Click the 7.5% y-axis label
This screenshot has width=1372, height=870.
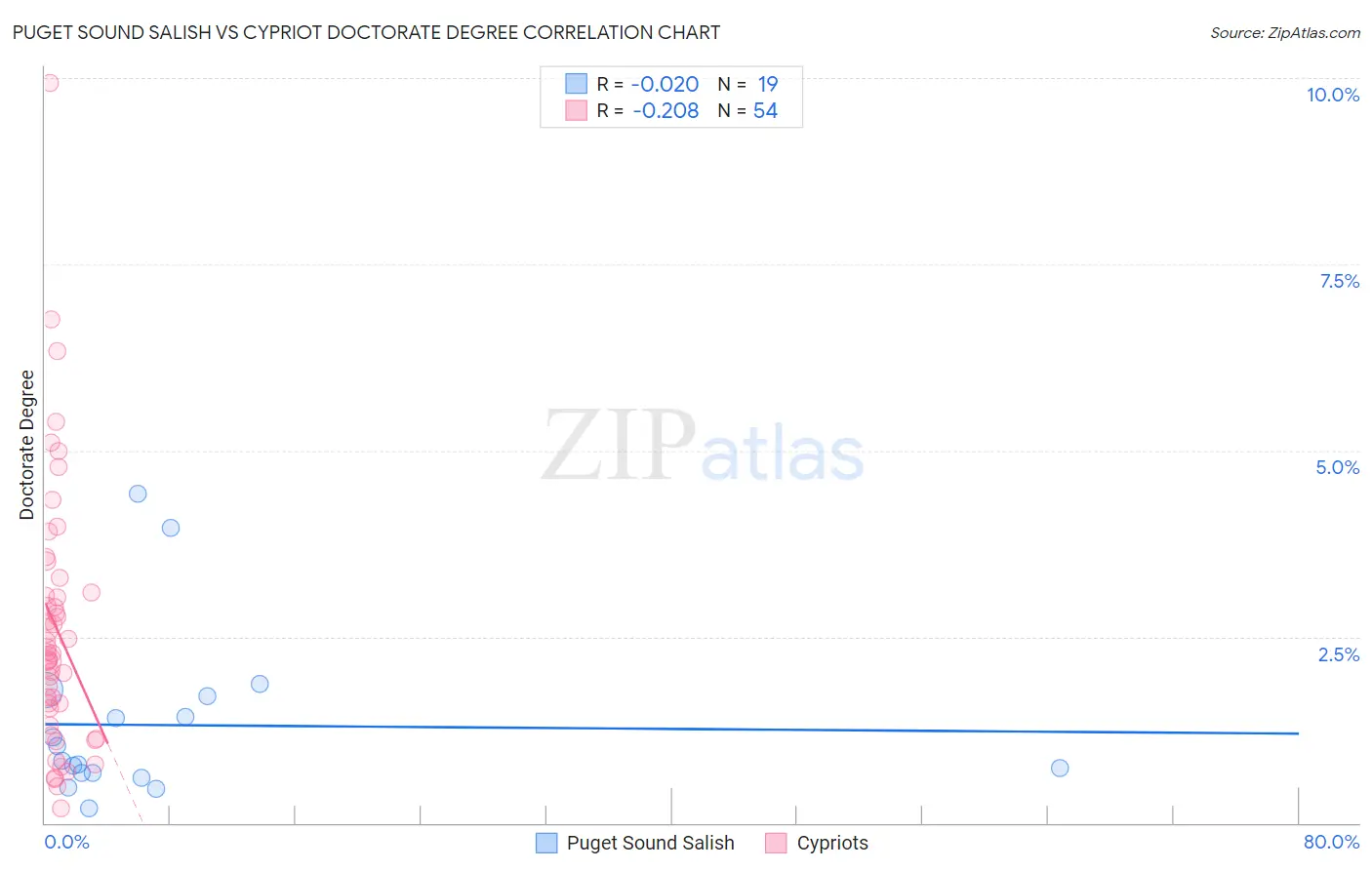click(x=1339, y=281)
